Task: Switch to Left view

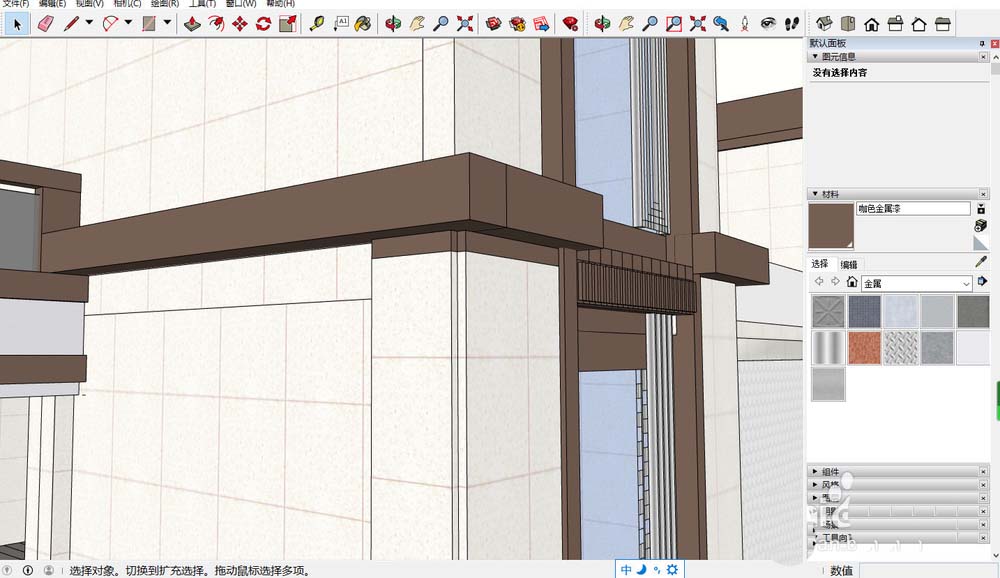Action: (943, 24)
